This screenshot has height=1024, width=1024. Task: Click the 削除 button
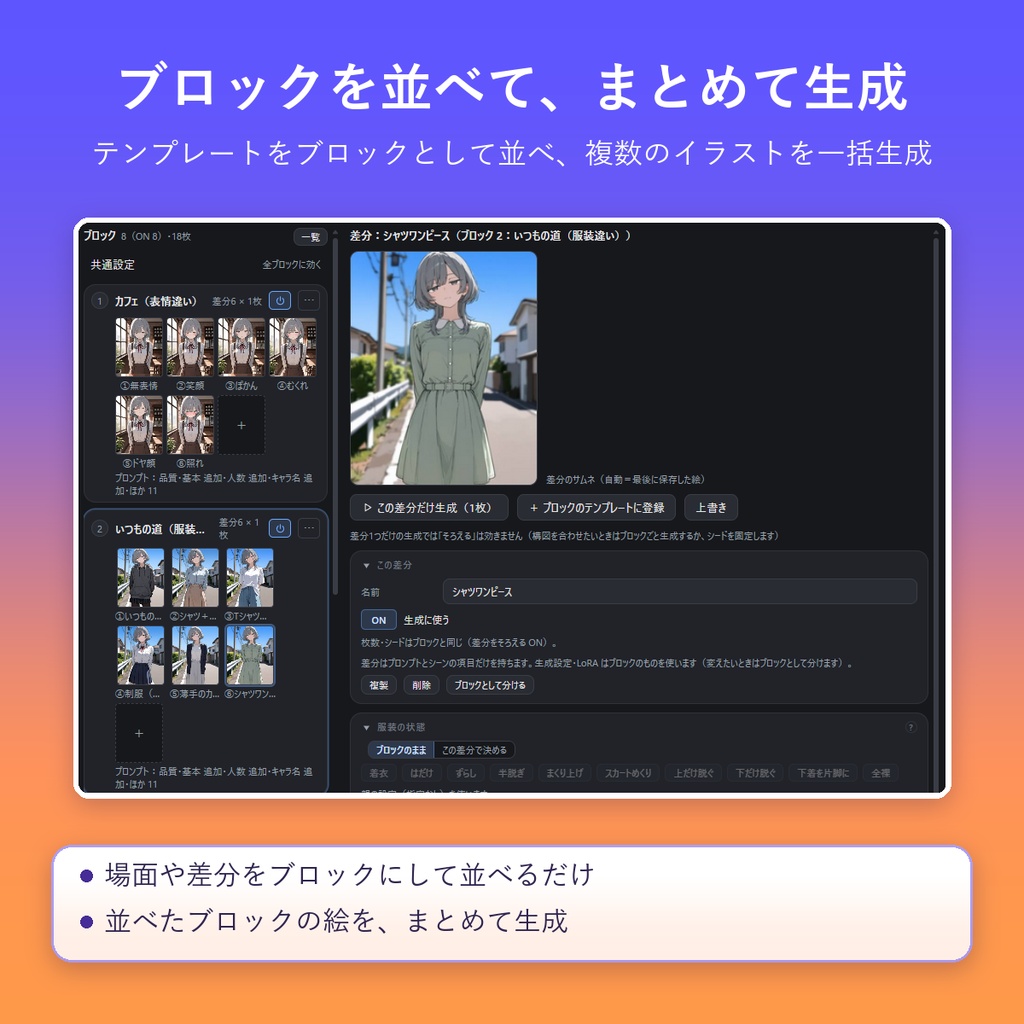421,685
